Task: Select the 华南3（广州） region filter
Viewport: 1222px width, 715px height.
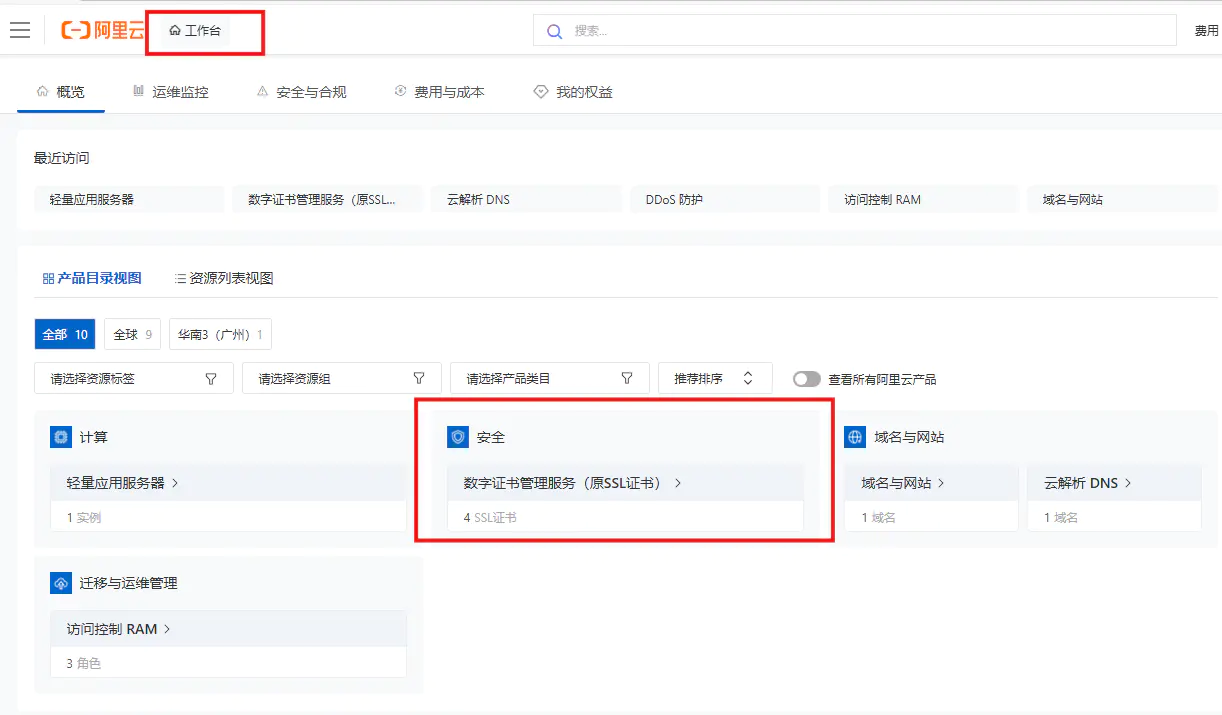Action: click(220, 334)
